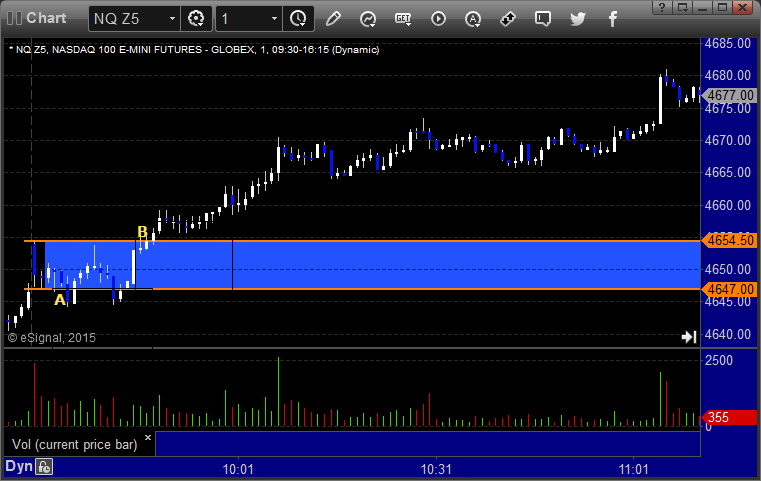Expand the NQ Z5 symbol dropdown

pyautogui.click(x=172, y=18)
